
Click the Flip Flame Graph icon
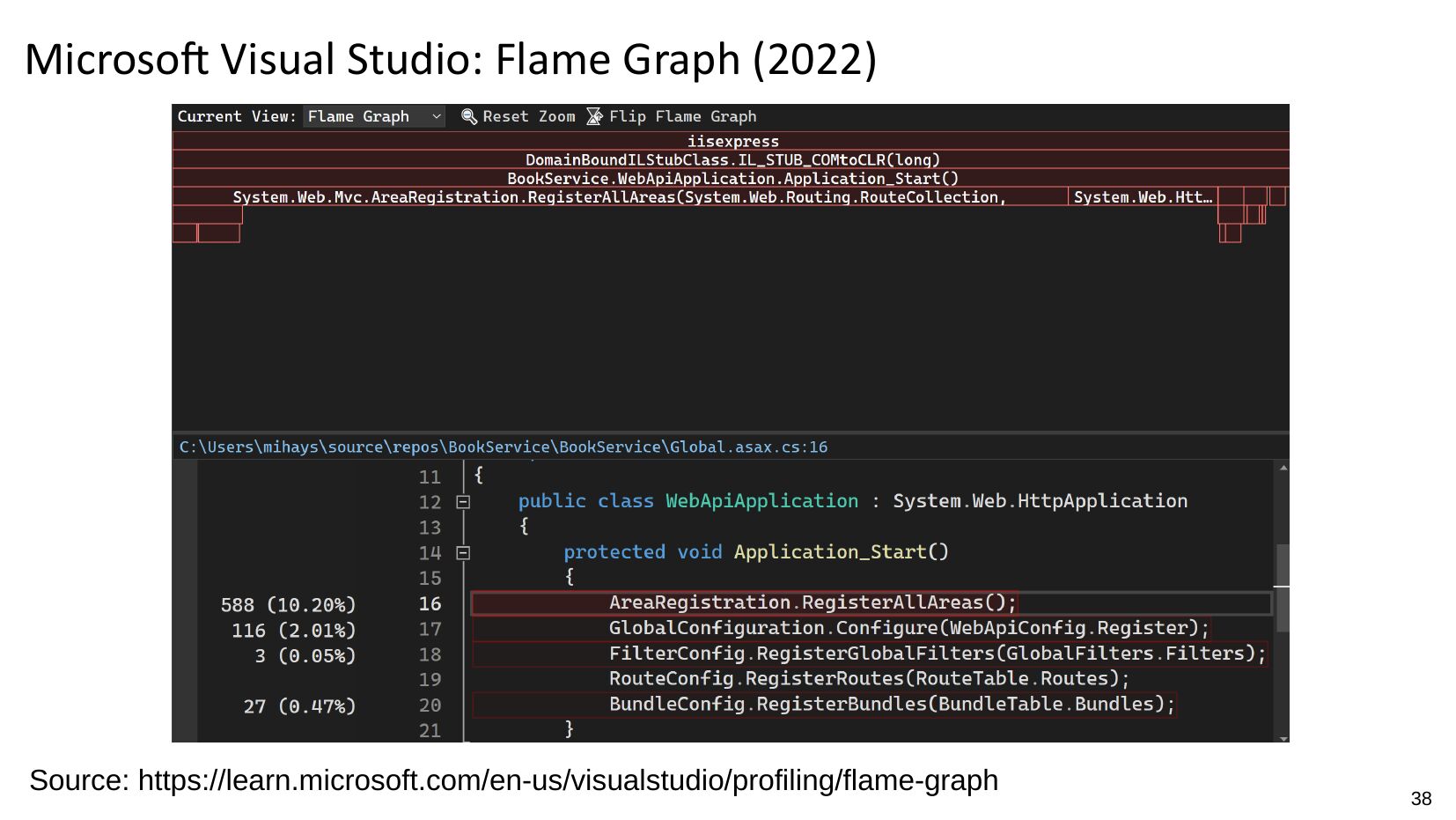pos(595,116)
